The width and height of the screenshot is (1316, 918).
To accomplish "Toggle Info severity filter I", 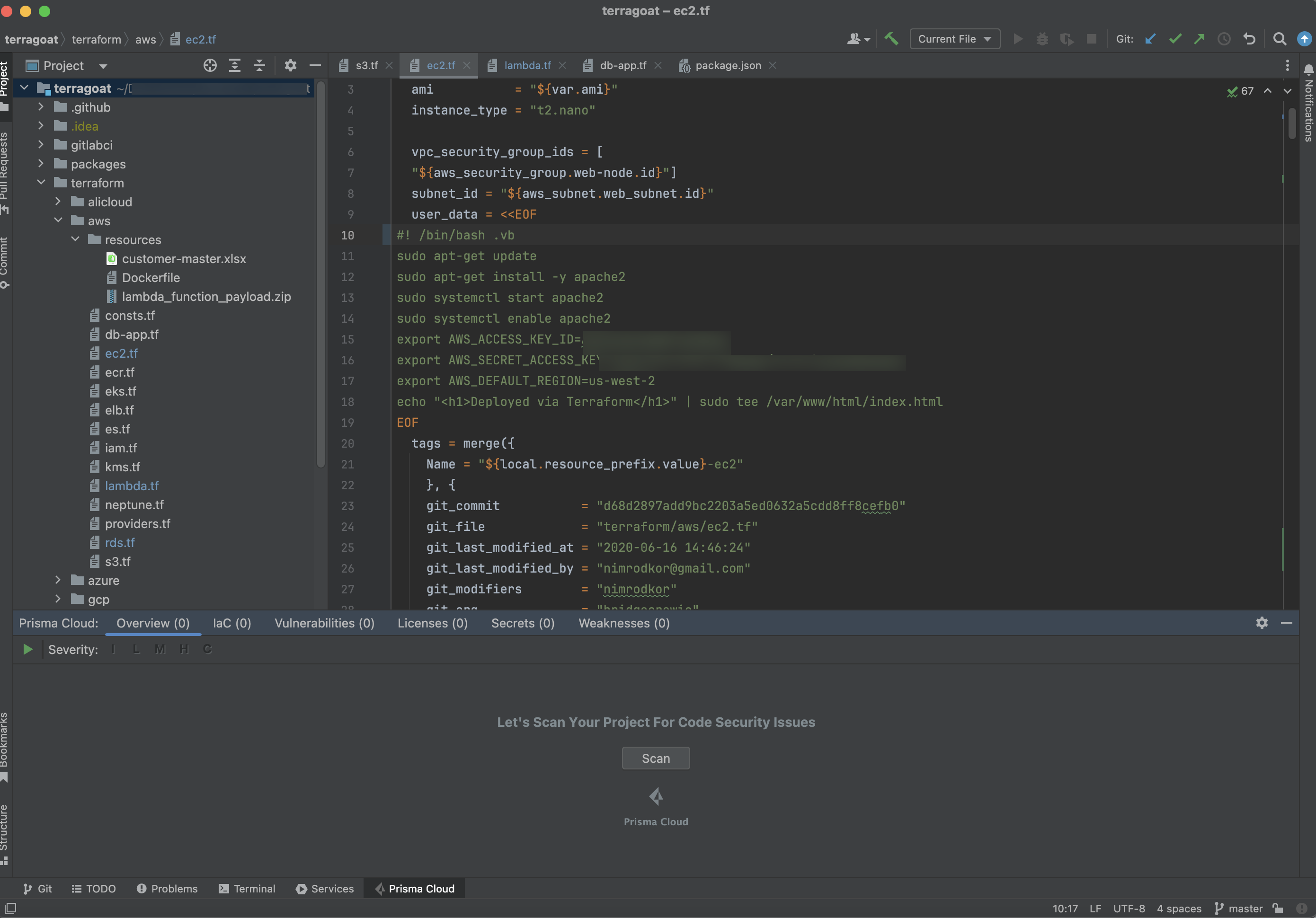I will click(x=113, y=649).
